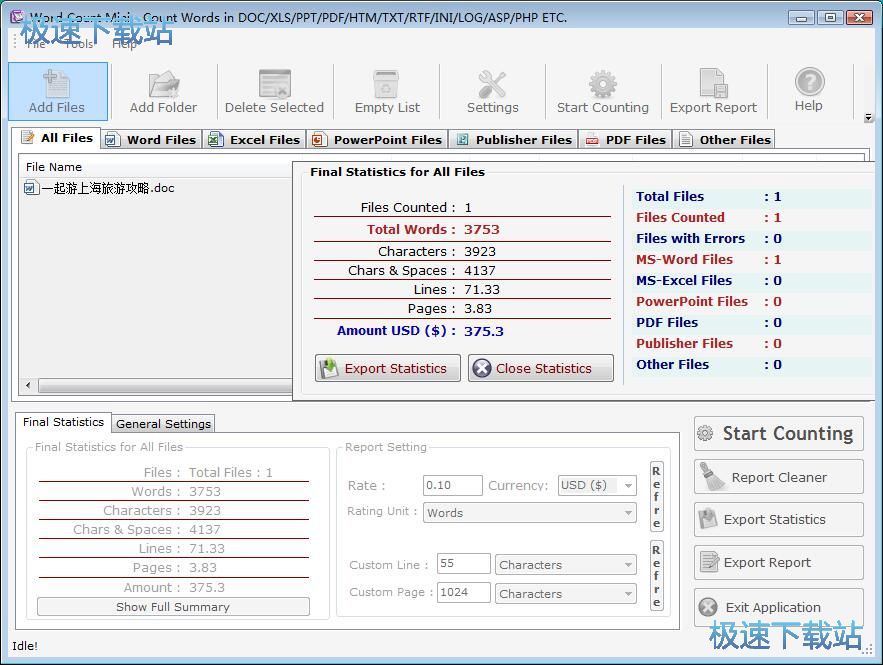Open Settings from the toolbar
This screenshot has height=665, width=883.
[492, 91]
